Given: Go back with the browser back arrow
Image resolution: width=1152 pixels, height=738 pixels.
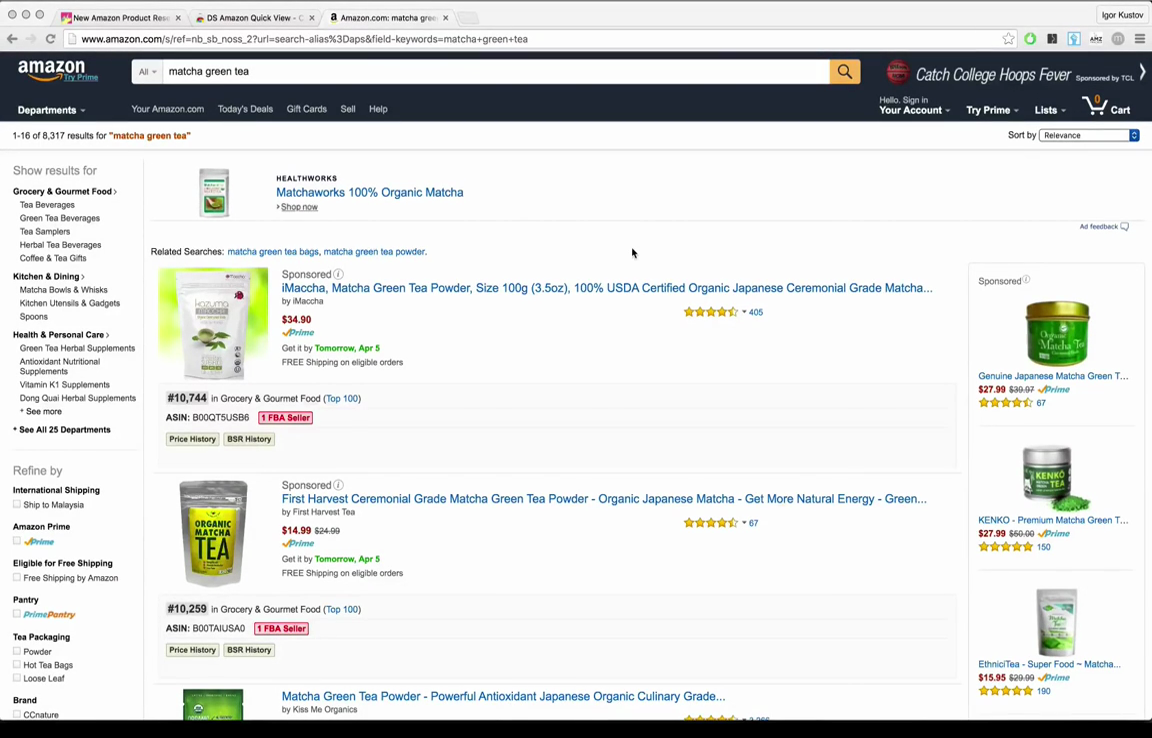Looking at the screenshot, I should [12, 39].
